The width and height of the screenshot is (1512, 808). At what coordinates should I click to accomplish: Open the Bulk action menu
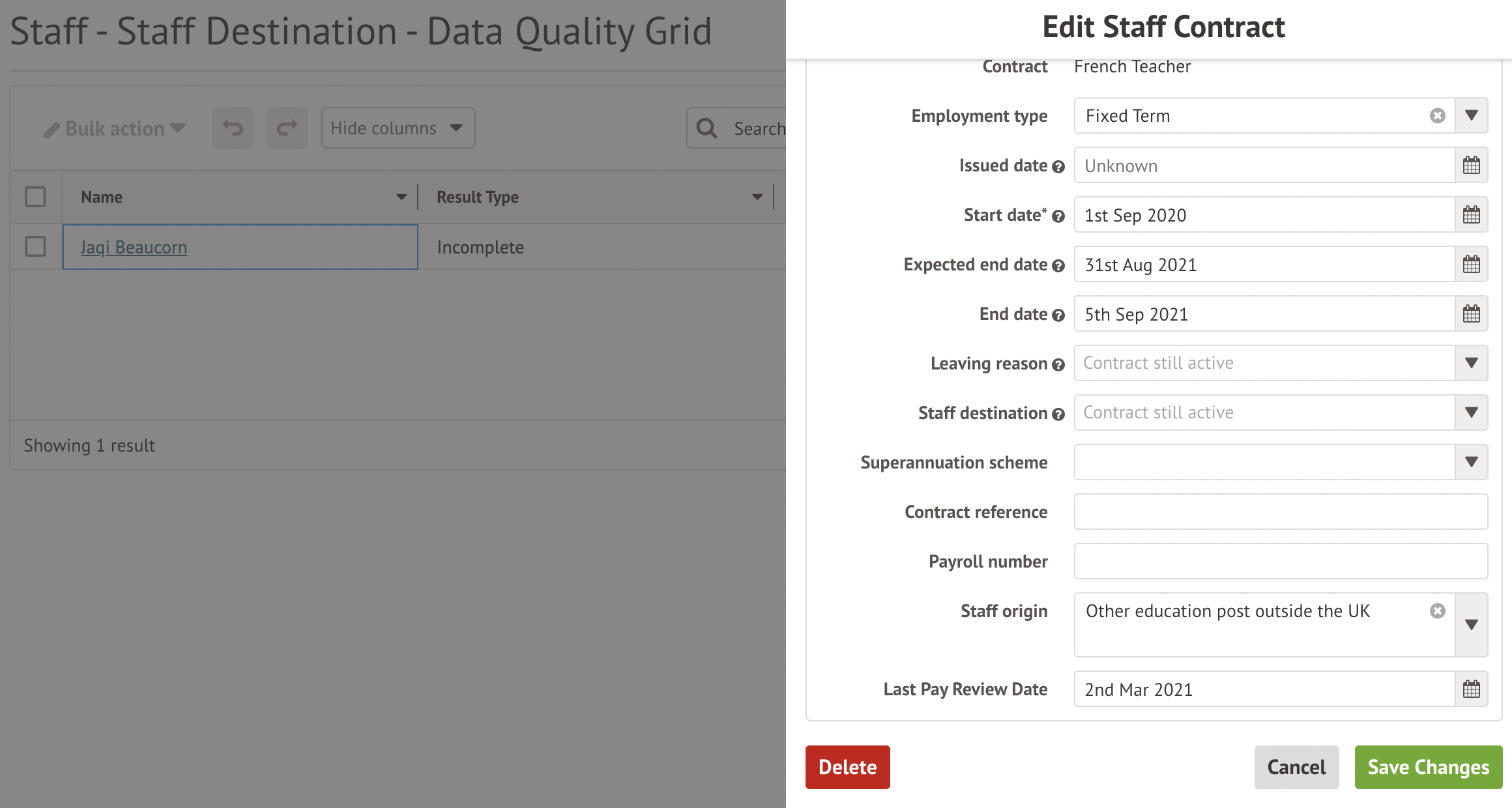click(115, 129)
